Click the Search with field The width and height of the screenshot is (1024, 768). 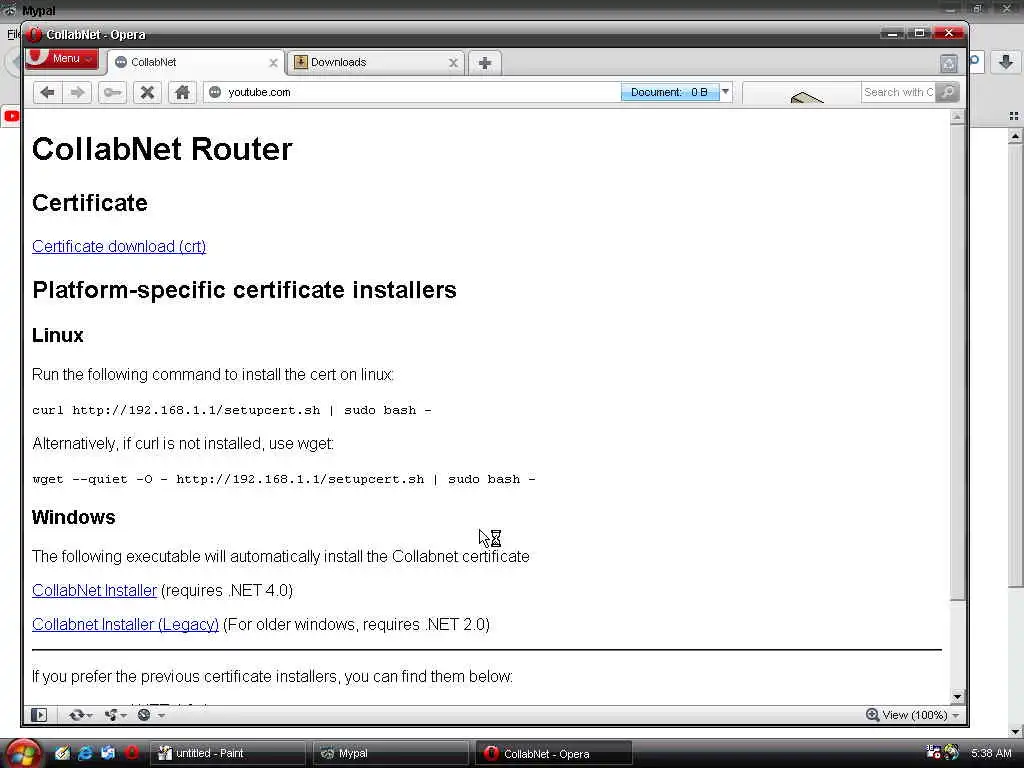899,92
